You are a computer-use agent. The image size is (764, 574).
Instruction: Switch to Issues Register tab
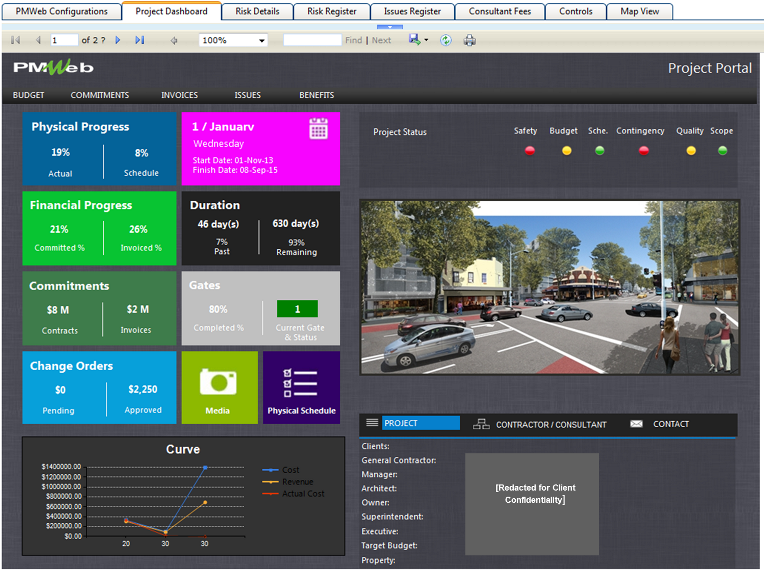(x=412, y=11)
